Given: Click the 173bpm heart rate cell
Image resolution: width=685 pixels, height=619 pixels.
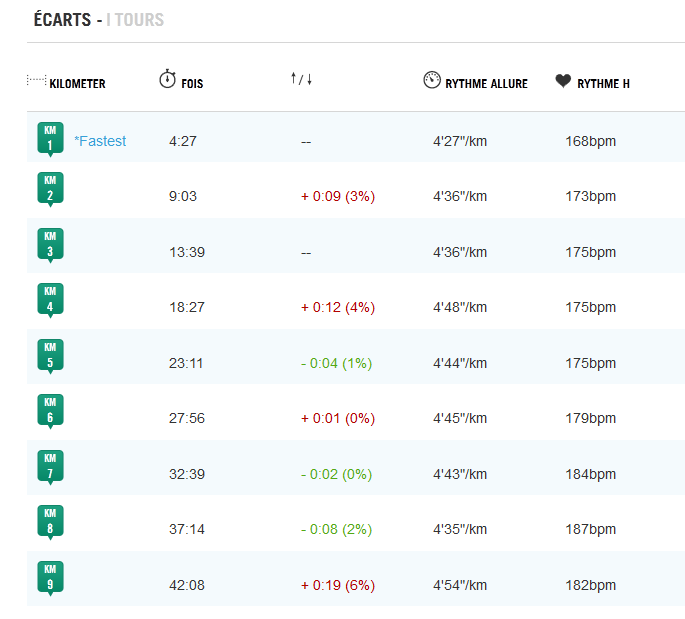Looking at the screenshot, I should click(591, 196).
